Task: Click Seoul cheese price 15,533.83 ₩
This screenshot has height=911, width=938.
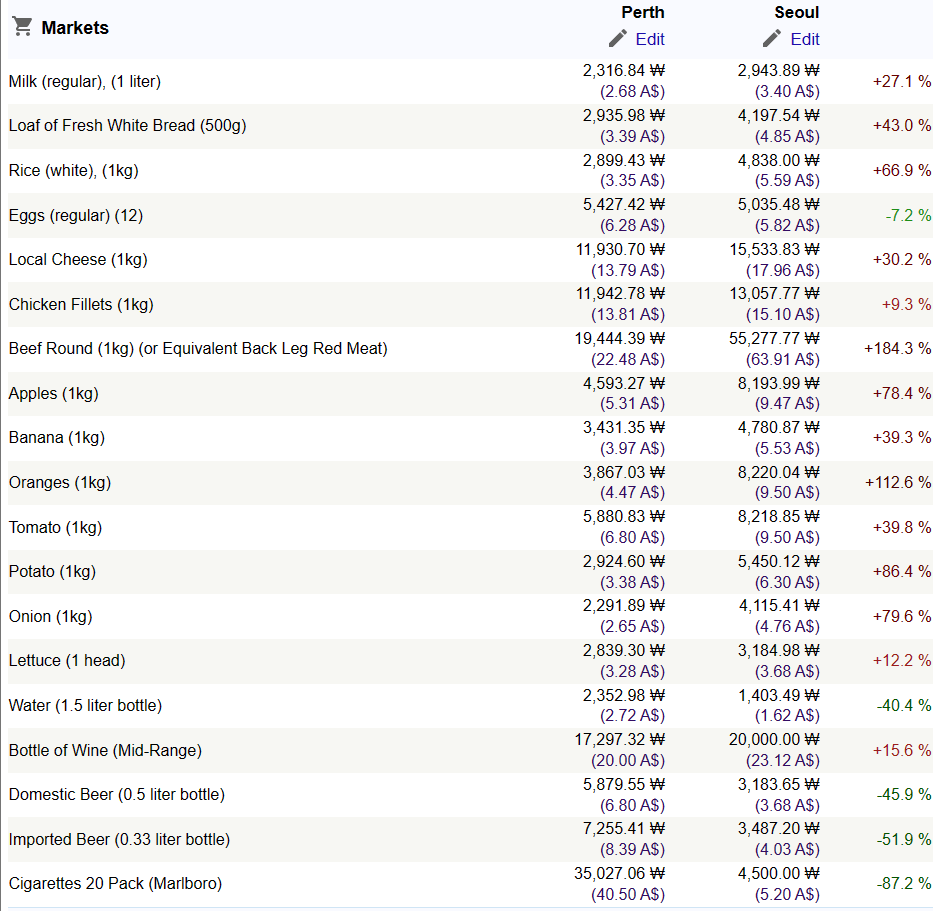Action: pos(774,249)
